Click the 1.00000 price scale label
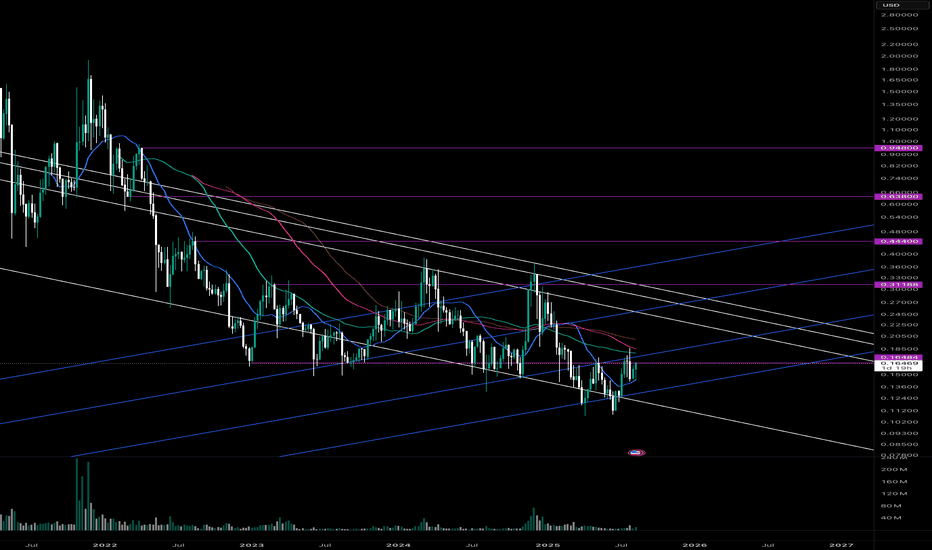 [x=900, y=142]
